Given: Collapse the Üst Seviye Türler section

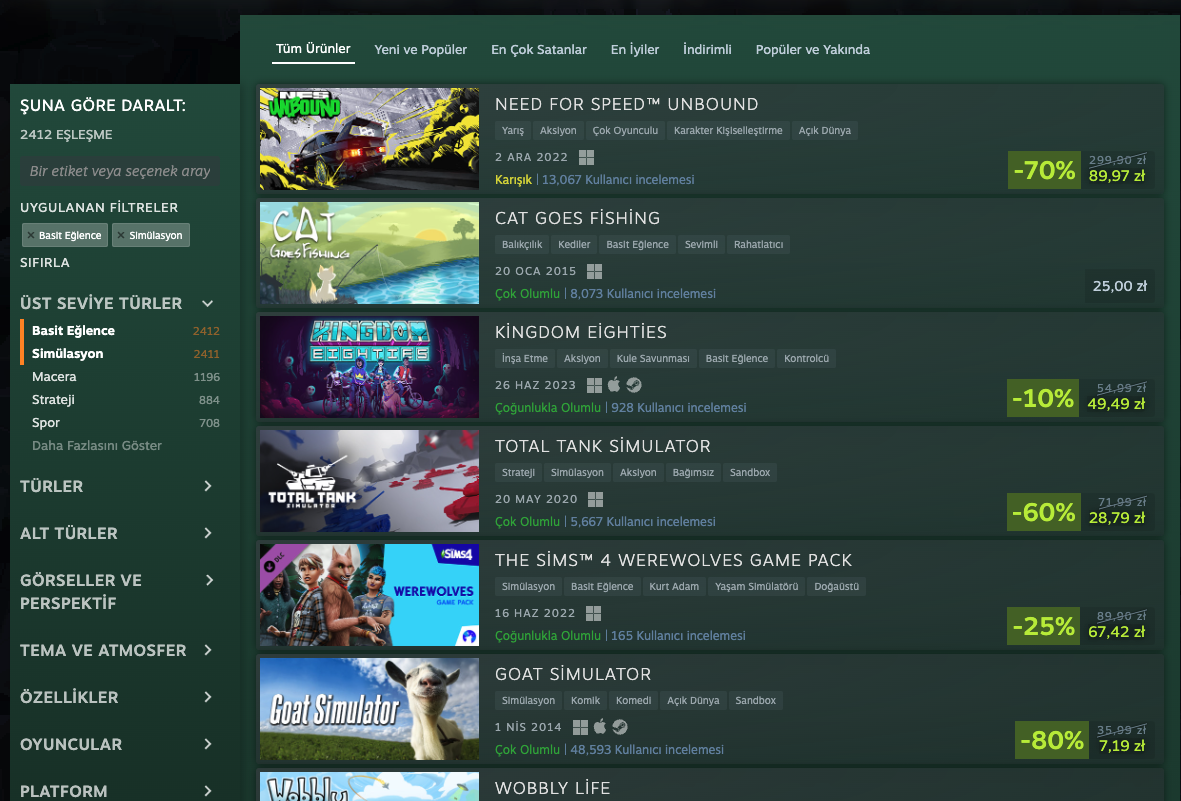Looking at the screenshot, I should [x=208, y=304].
